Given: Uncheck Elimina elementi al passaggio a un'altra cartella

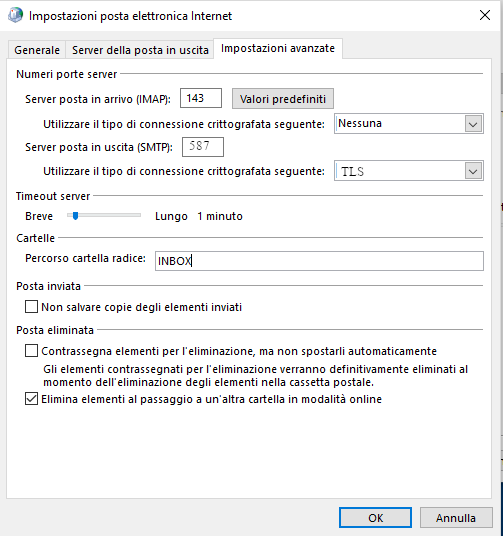Looking at the screenshot, I should 31,399.
